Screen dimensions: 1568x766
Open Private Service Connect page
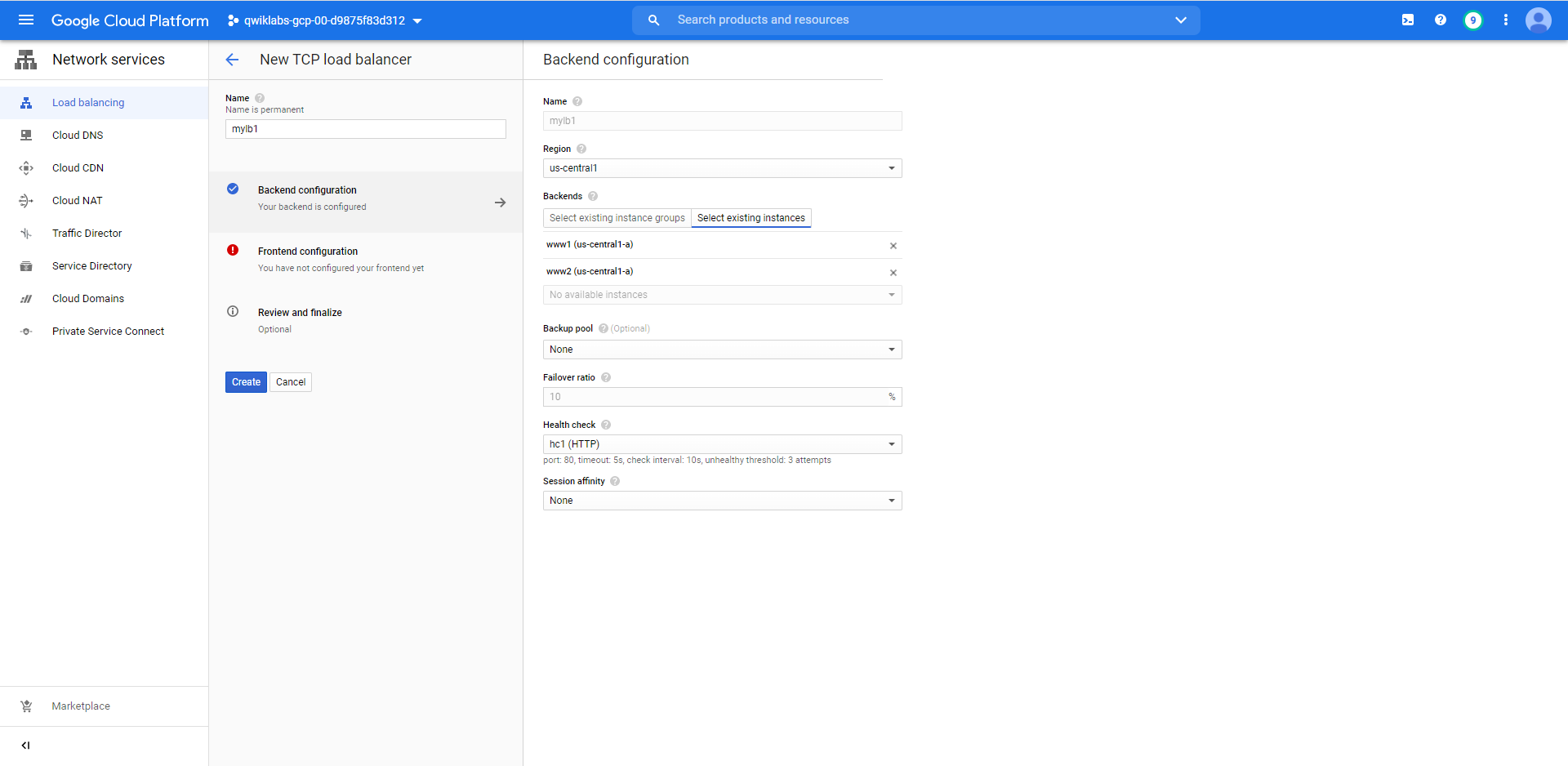(x=108, y=332)
